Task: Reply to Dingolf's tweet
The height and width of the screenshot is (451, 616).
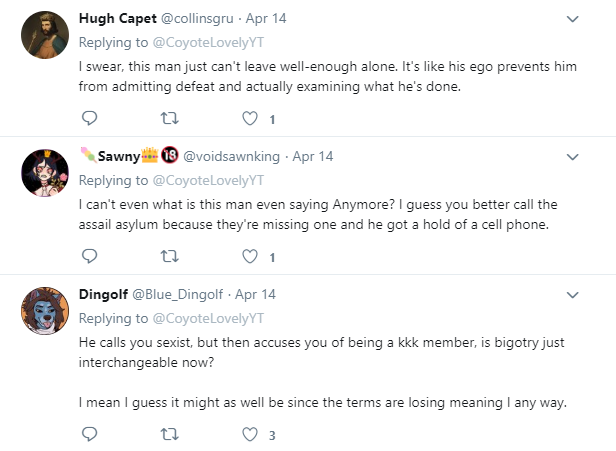Action: coord(89,434)
